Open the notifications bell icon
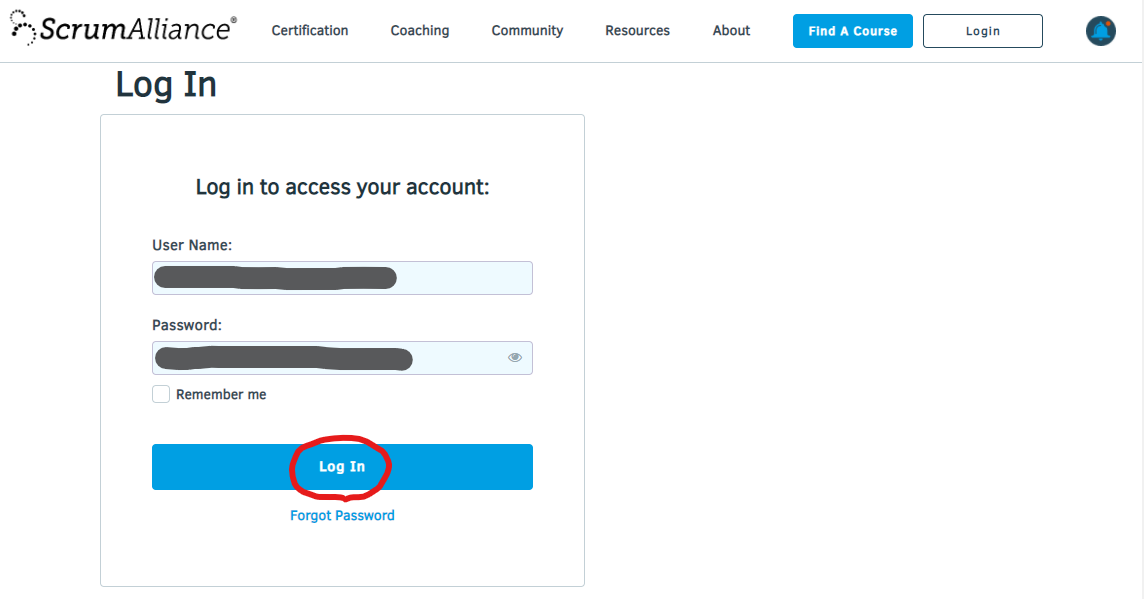Image resolution: width=1144 pixels, height=599 pixels. 1100,31
